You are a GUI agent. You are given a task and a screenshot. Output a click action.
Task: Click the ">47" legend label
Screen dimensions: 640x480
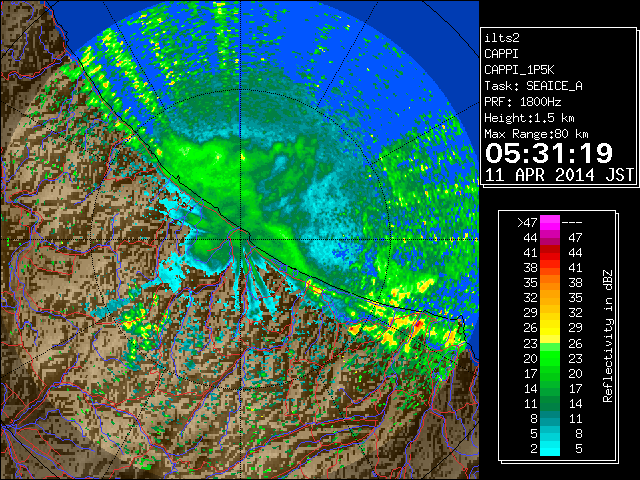coord(527,222)
